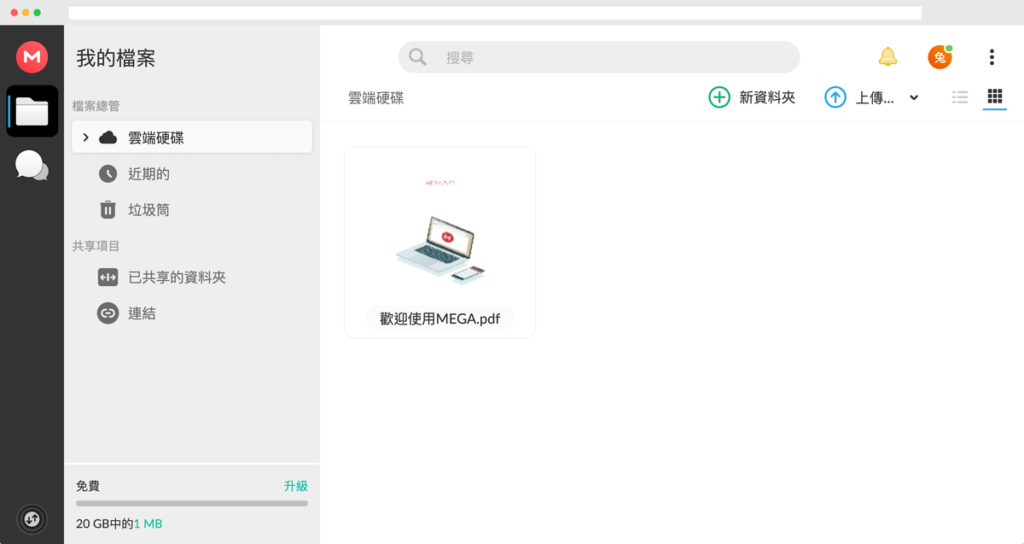Click the magnifier search icon
This screenshot has height=544, width=1024.
tap(417, 57)
